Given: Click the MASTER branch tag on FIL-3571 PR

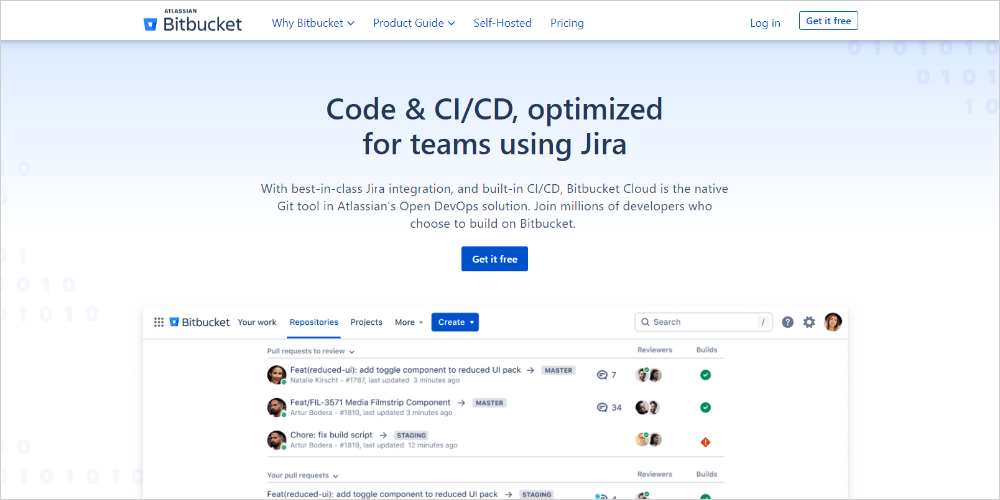Looking at the screenshot, I should [x=489, y=403].
